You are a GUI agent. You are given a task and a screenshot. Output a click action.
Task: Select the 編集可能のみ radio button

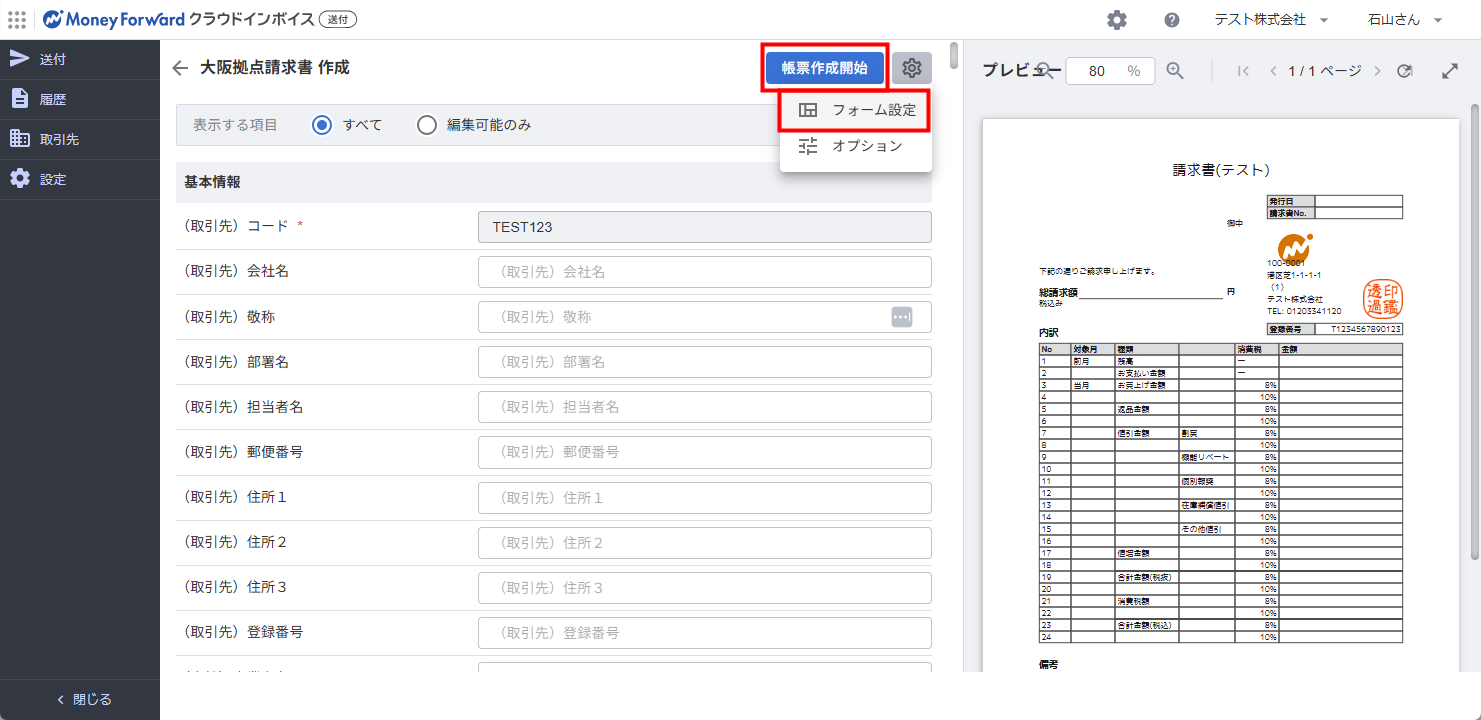click(427, 125)
